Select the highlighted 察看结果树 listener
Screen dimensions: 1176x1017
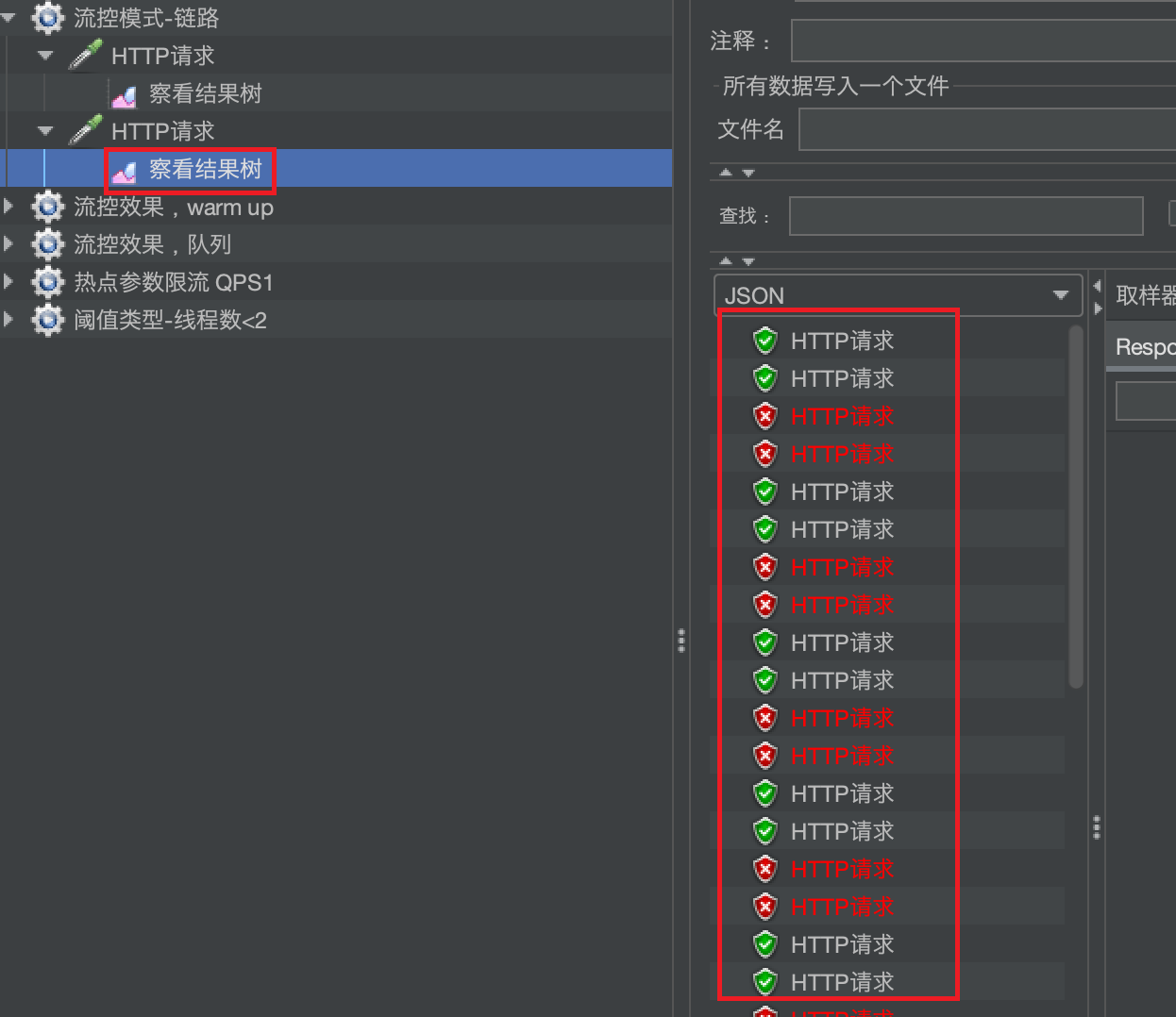pos(205,169)
